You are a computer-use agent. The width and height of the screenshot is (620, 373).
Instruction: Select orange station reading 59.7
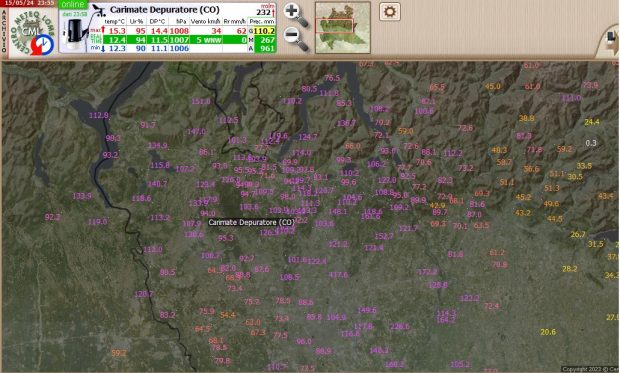[x=119, y=353]
